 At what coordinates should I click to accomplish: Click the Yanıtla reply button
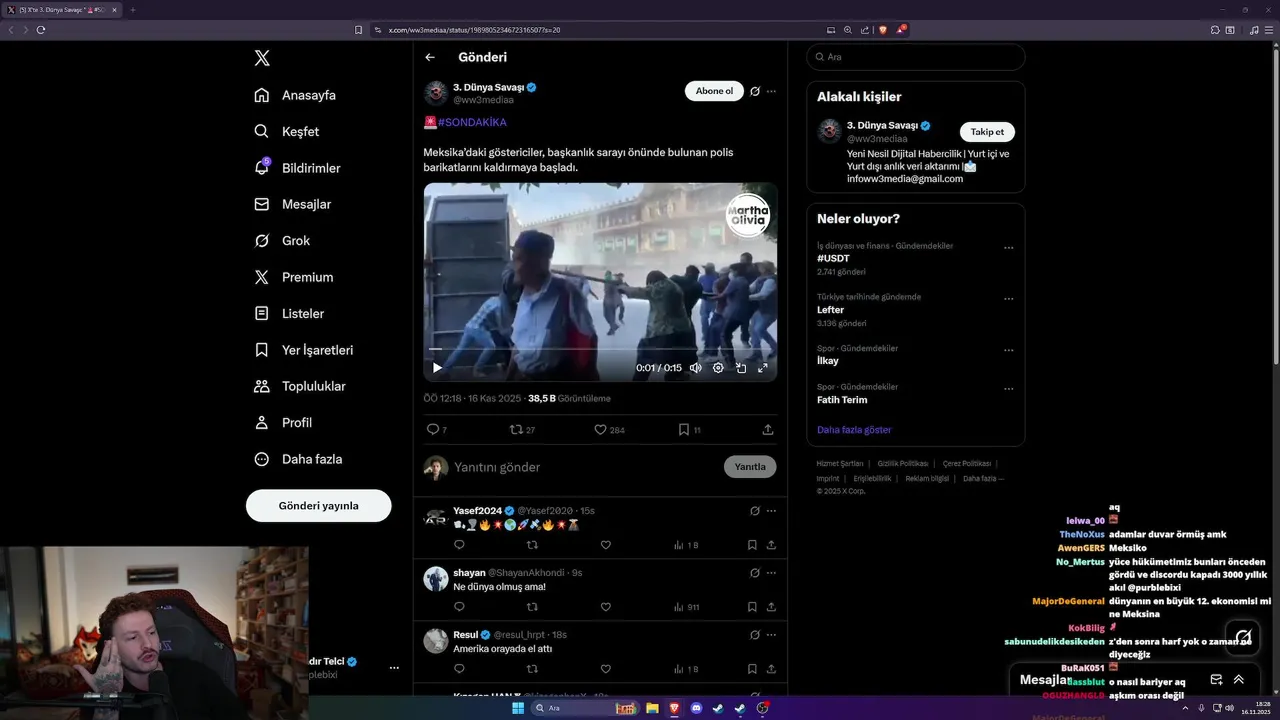(750, 467)
